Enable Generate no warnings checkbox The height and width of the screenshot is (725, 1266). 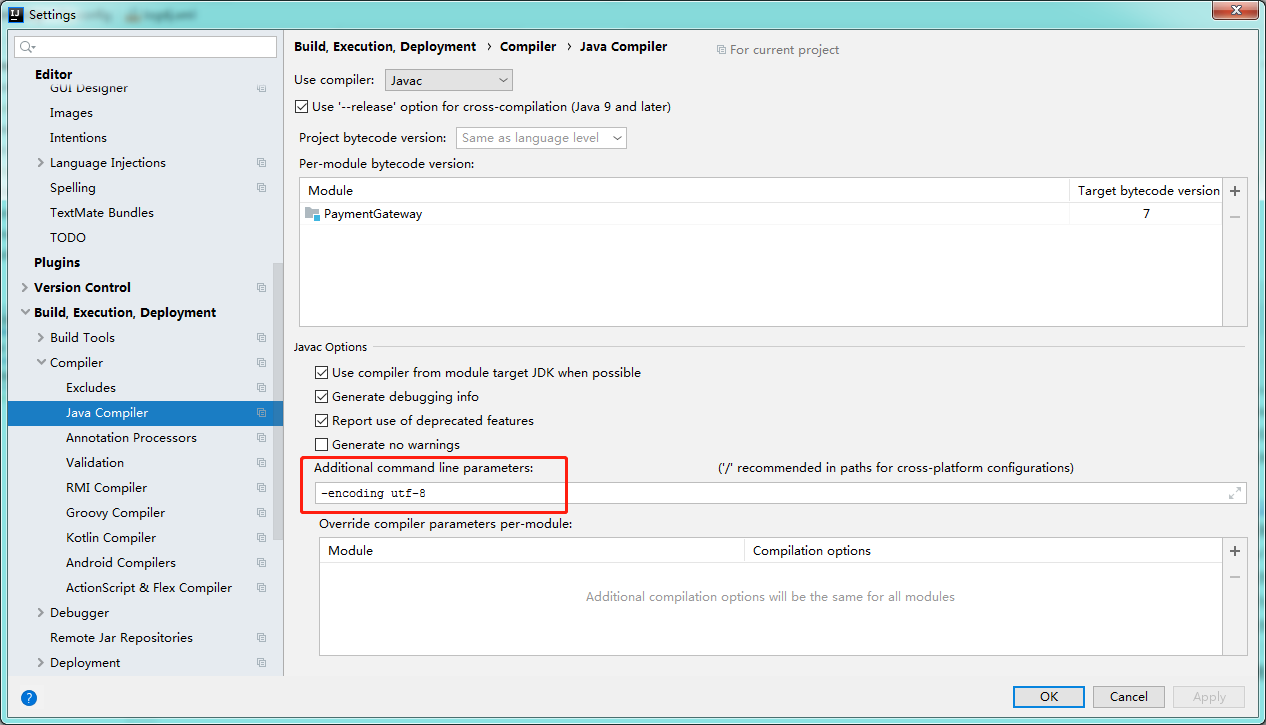coord(322,445)
